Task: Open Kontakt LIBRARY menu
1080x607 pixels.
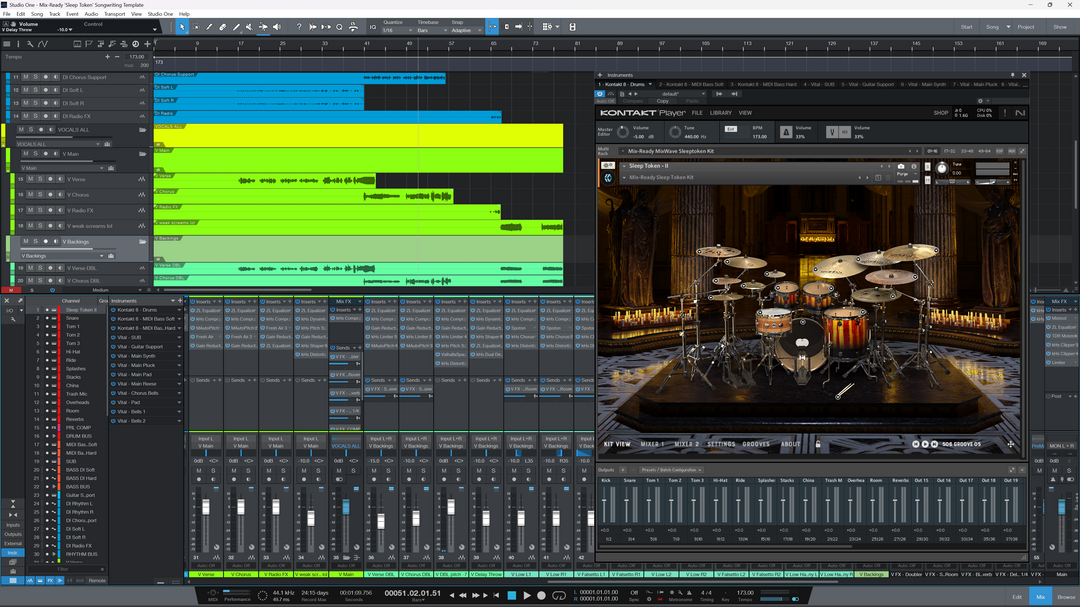Action: point(720,113)
